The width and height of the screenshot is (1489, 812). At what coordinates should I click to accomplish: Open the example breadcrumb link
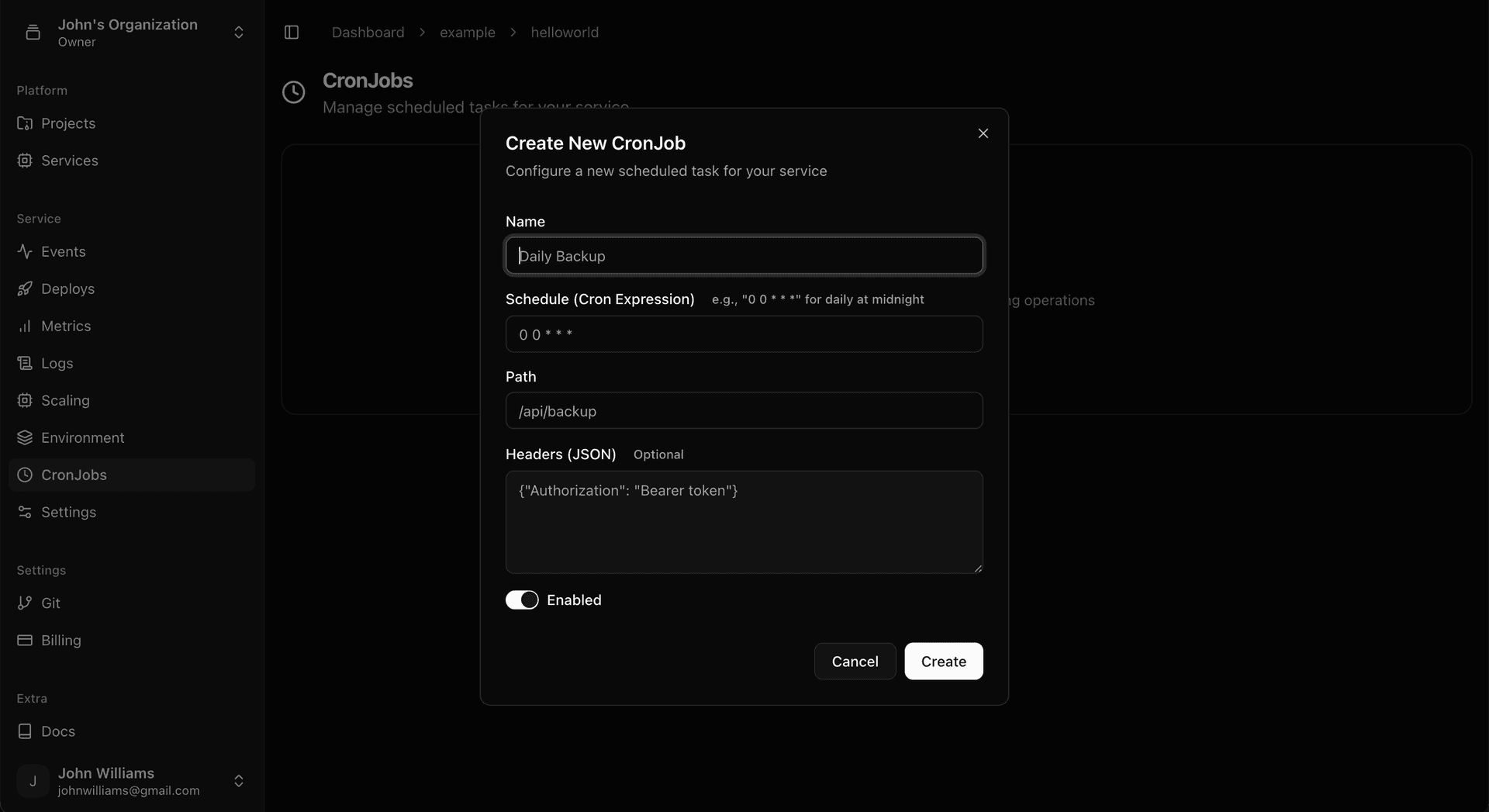click(x=468, y=33)
